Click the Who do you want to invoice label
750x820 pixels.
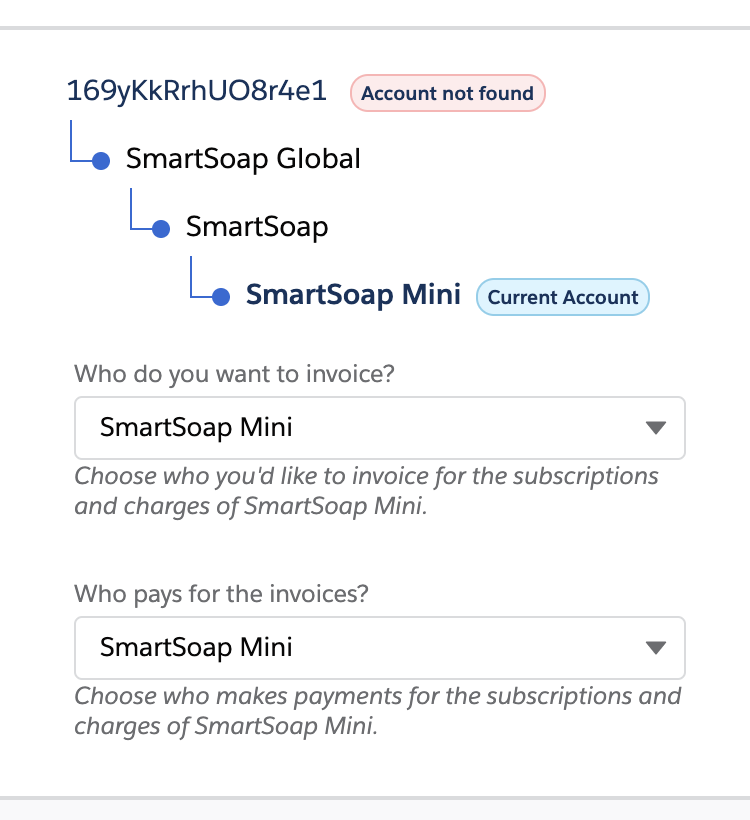point(234,376)
